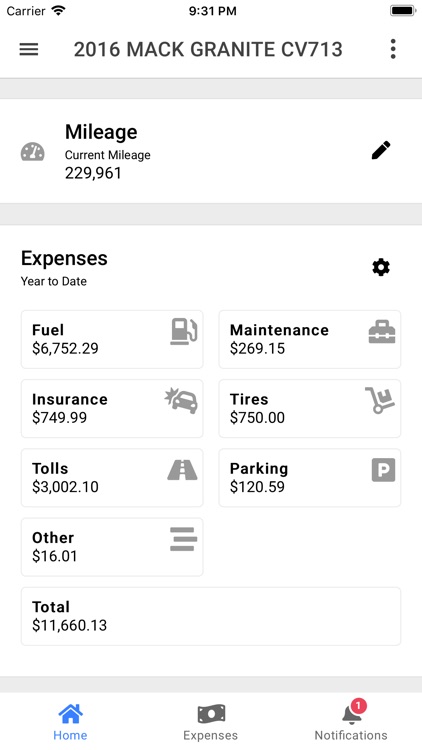Open the Other expense card

pyautogui.click(x=112, y=547)
